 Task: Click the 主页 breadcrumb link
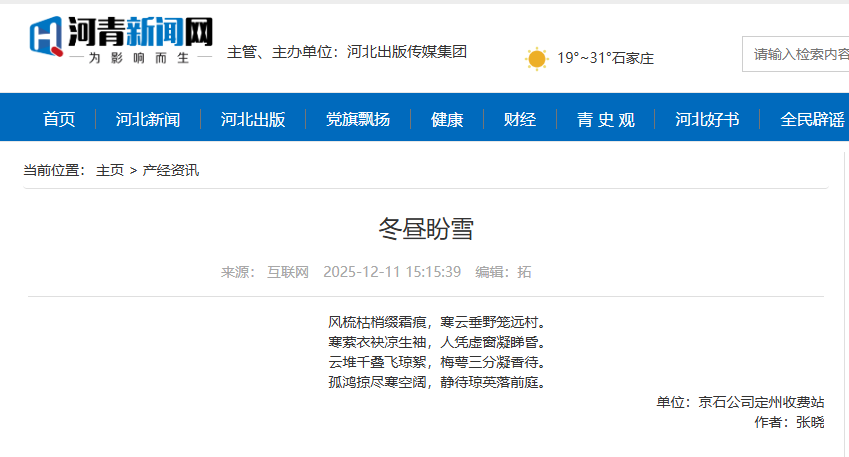point(110,170)
